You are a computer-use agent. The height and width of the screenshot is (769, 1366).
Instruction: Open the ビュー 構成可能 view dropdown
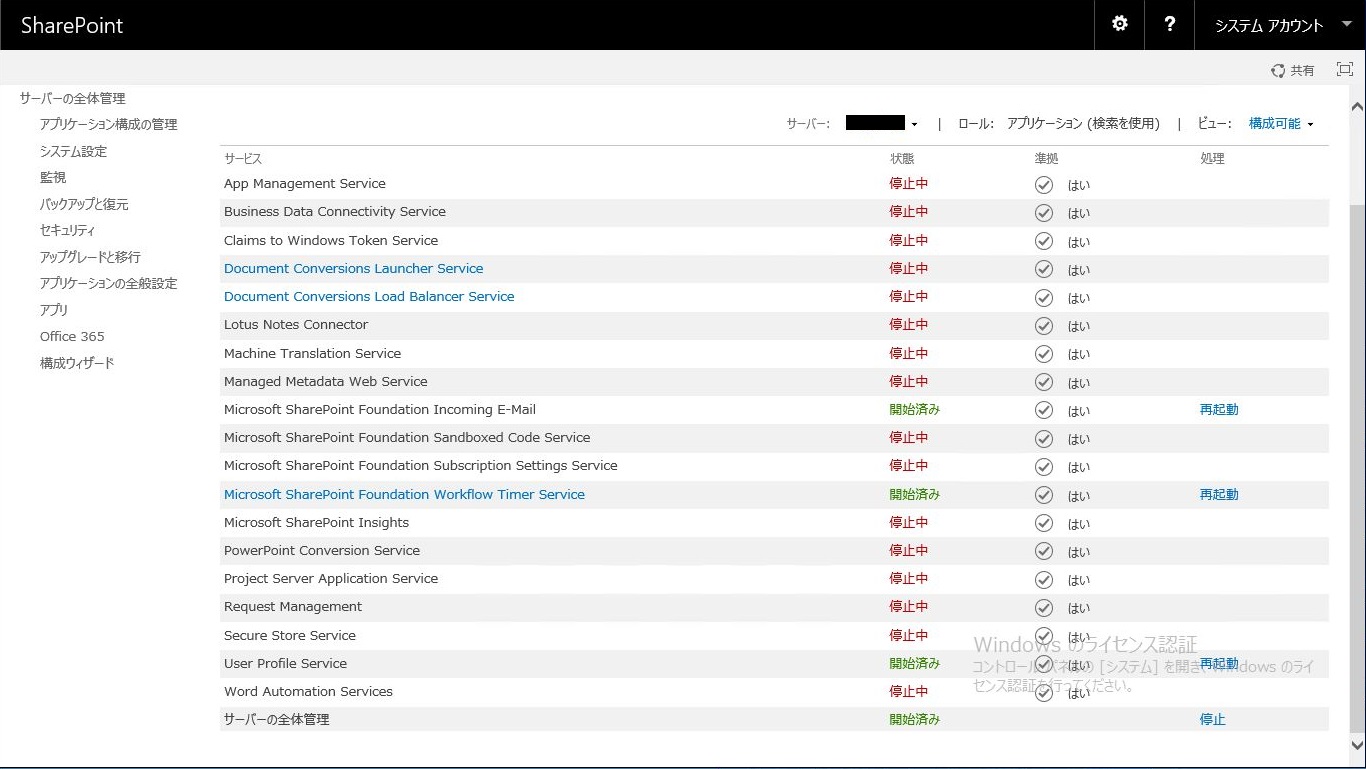(1281, 123)
